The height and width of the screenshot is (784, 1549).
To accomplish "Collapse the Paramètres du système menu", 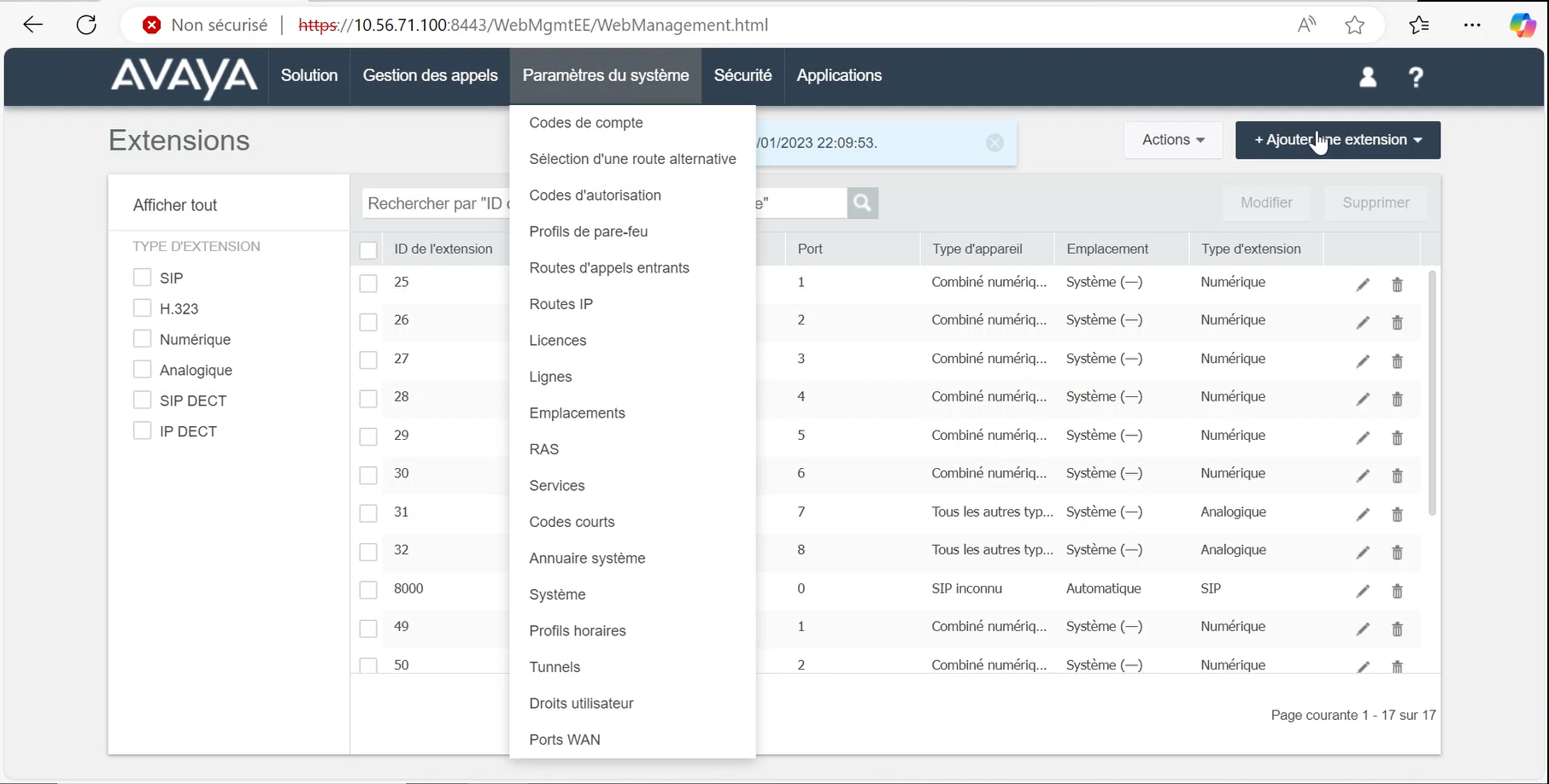I will pos(606,75).
